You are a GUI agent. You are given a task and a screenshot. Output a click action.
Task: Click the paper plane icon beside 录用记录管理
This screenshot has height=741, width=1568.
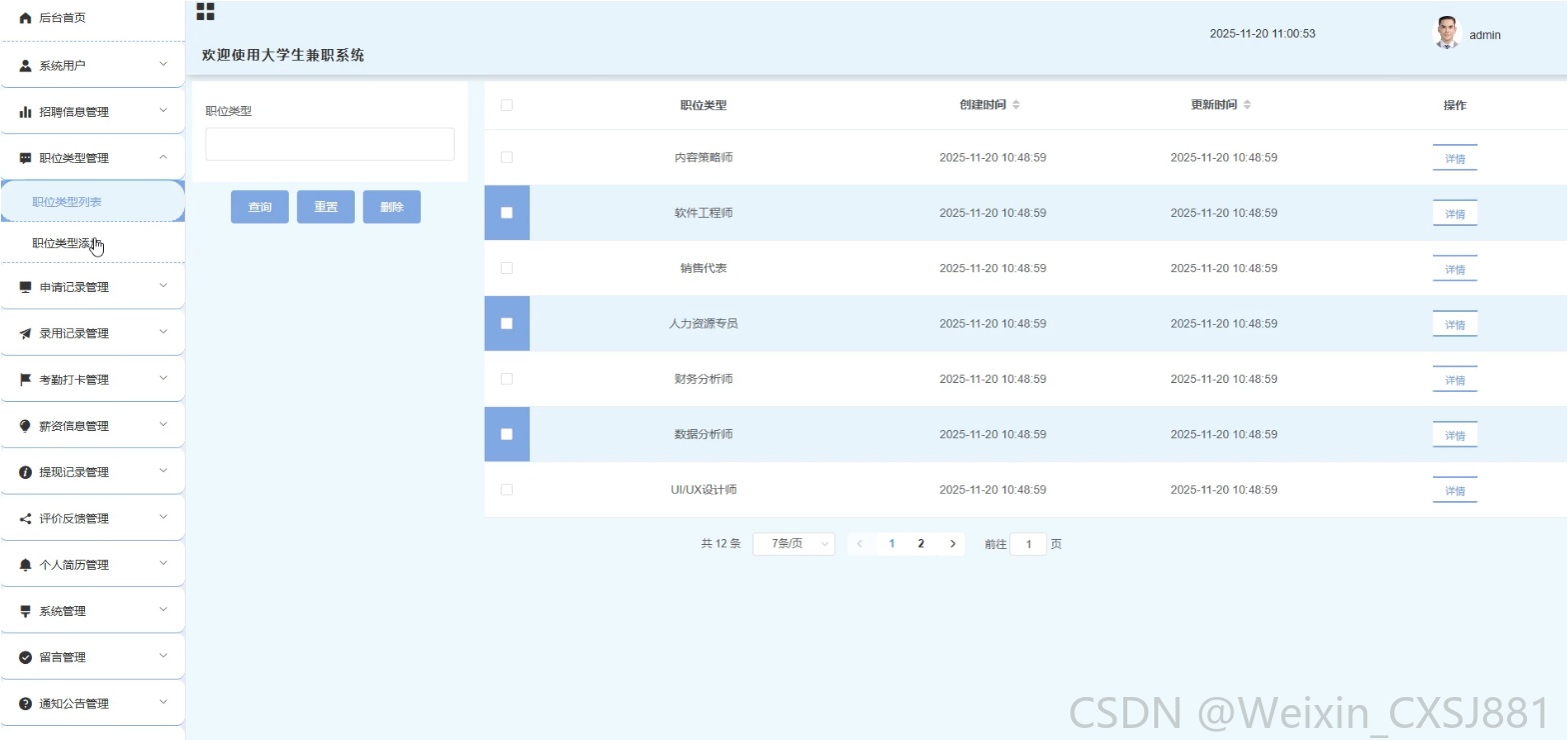[26, 334]
